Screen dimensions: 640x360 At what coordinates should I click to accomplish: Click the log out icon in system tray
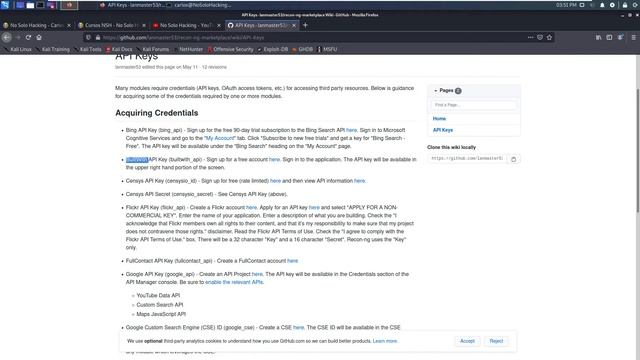click(x=635, y=5)
